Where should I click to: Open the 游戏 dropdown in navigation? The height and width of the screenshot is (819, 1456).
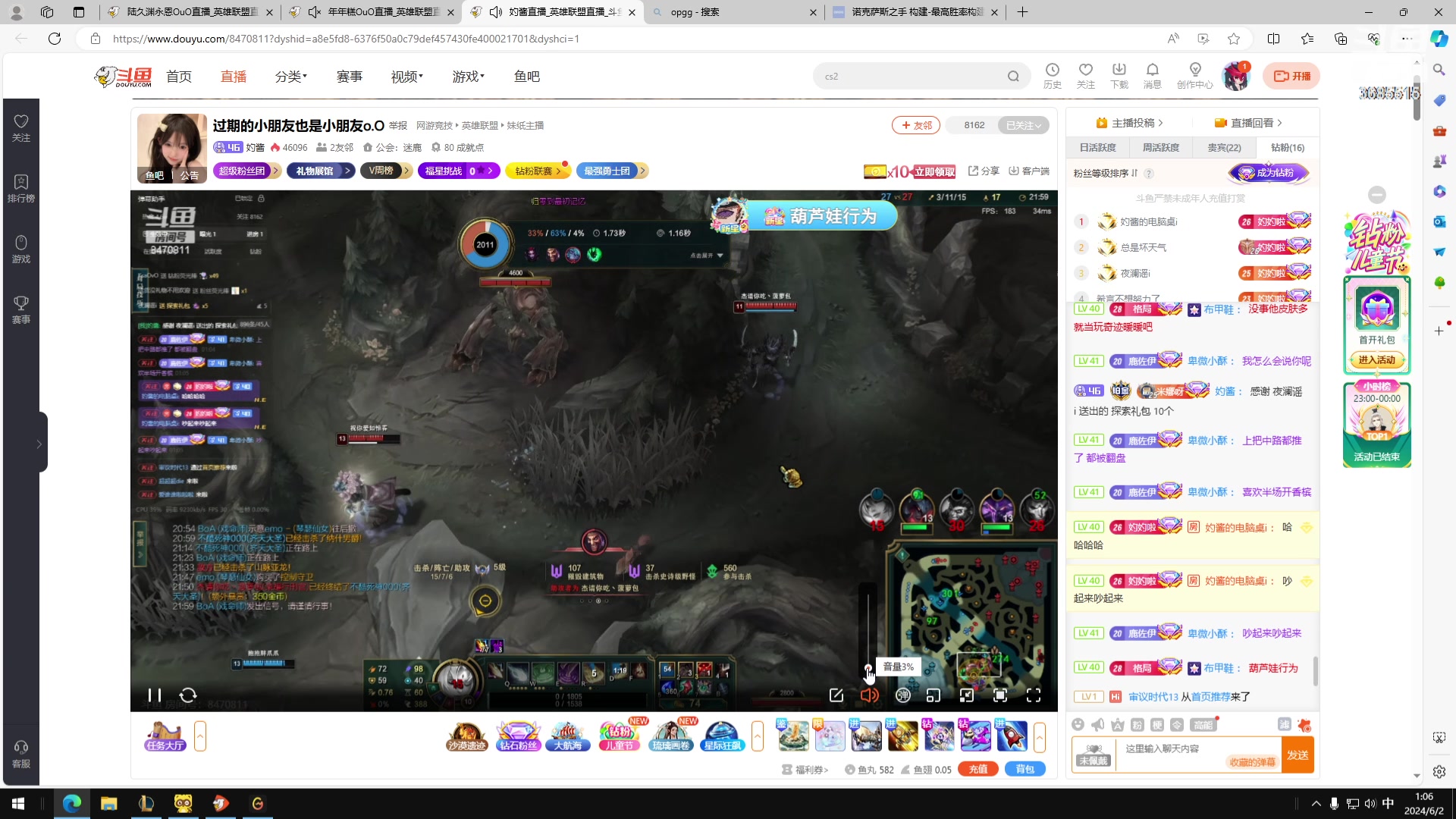(x=468, y=76)
